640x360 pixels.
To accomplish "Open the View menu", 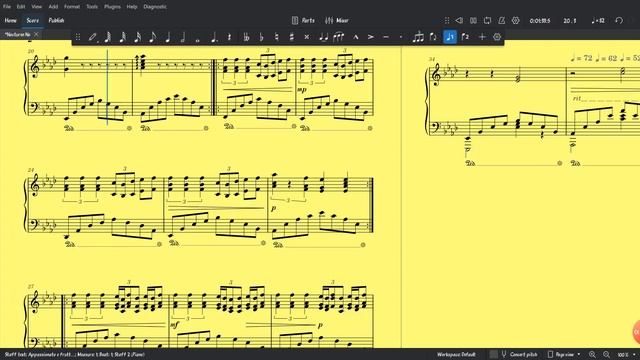I will point(37,7).
